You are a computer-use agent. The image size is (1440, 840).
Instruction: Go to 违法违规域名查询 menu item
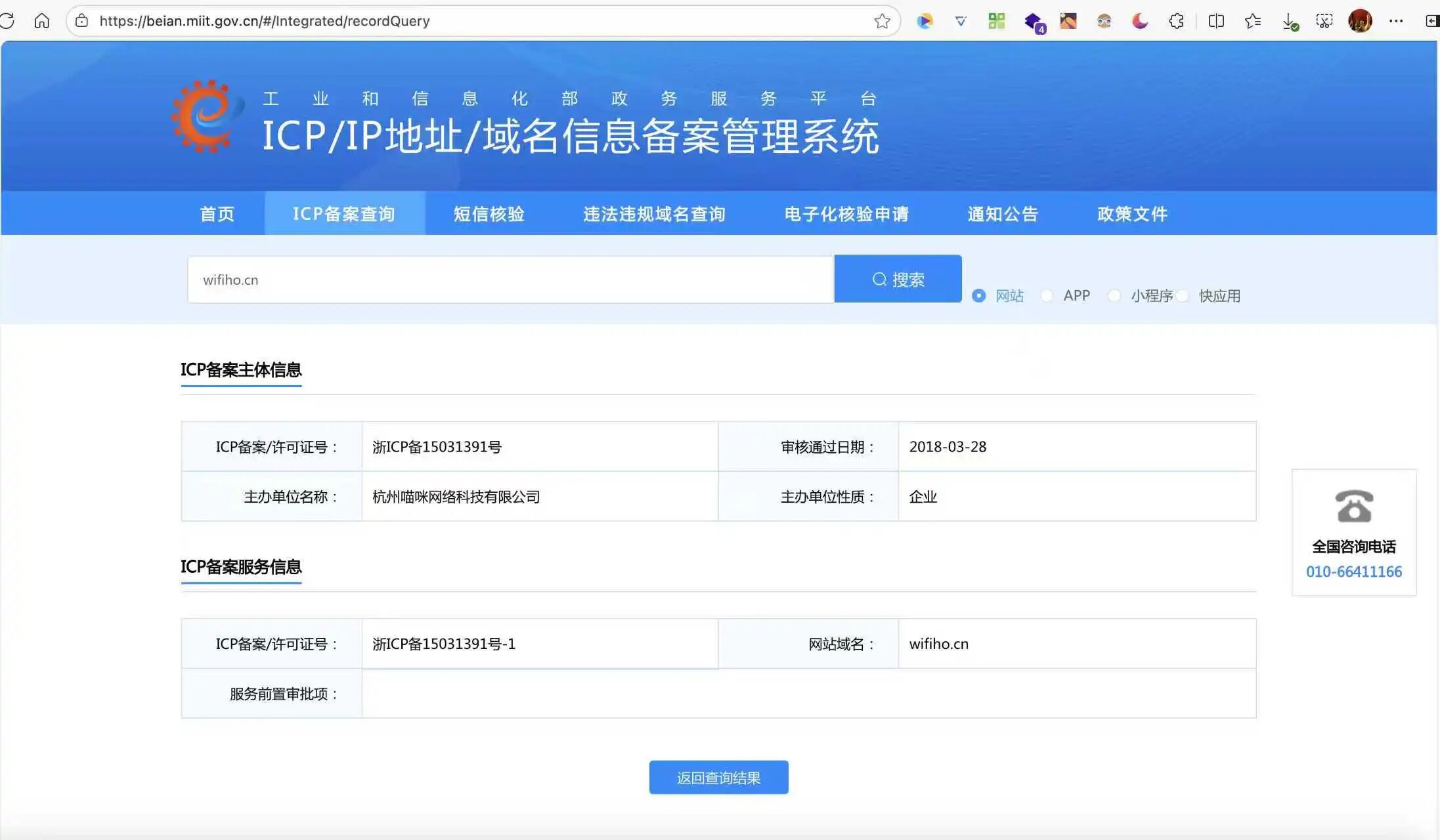(x=654, y=213)
